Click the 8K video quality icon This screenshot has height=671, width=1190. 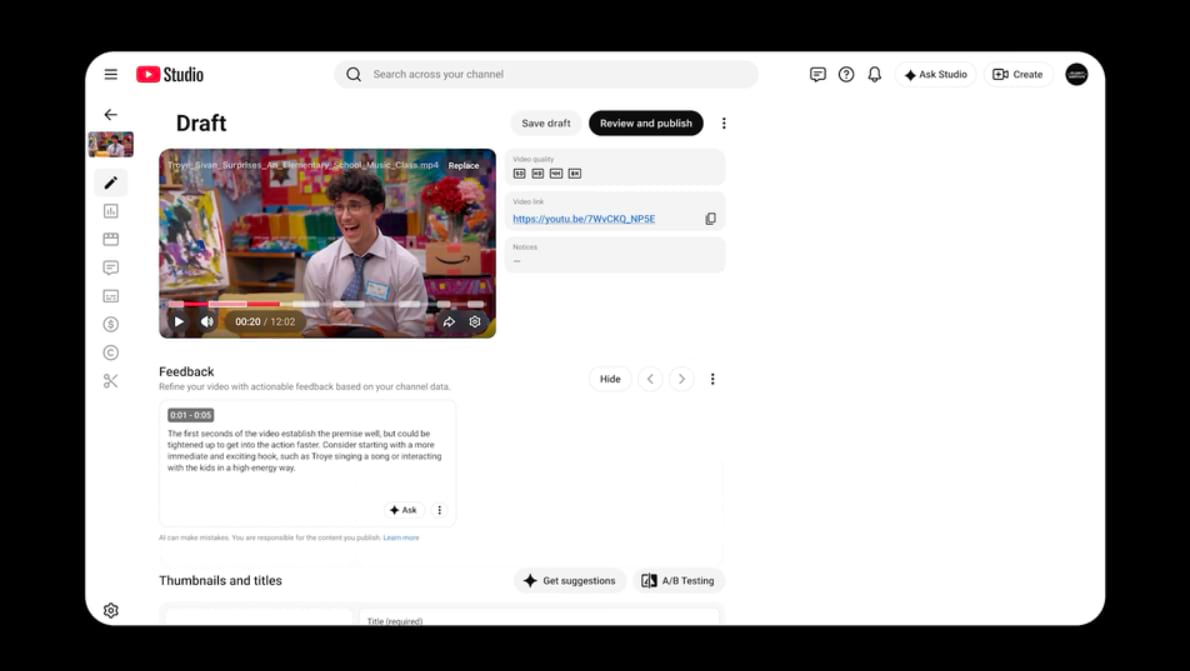[575, 174]
